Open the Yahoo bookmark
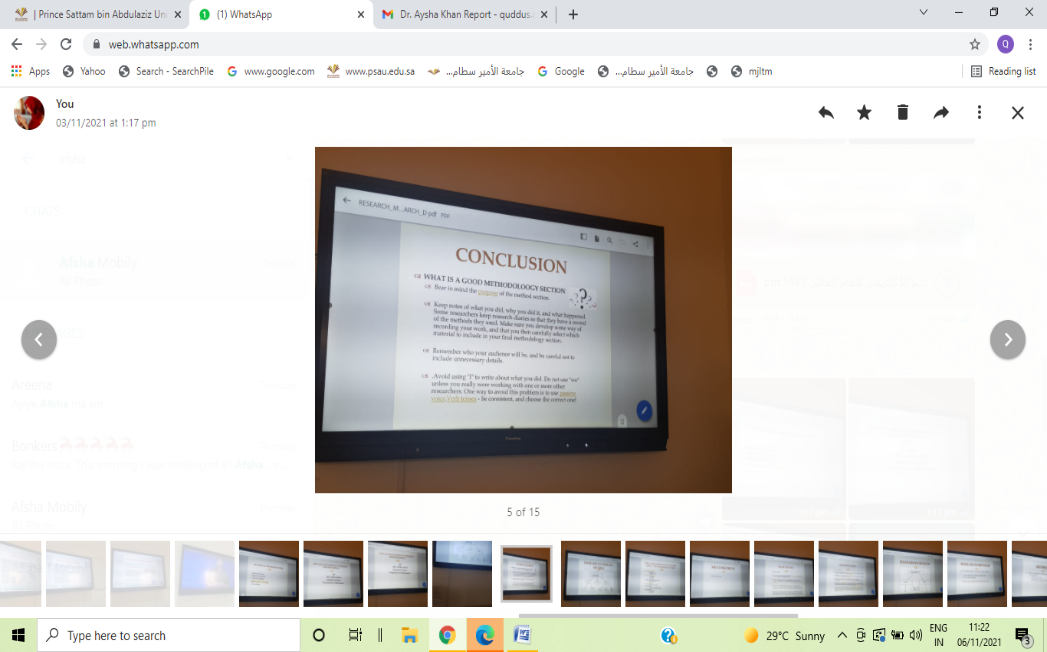The width and height of the screenshot is (1047, 652). tap(84, 71)
